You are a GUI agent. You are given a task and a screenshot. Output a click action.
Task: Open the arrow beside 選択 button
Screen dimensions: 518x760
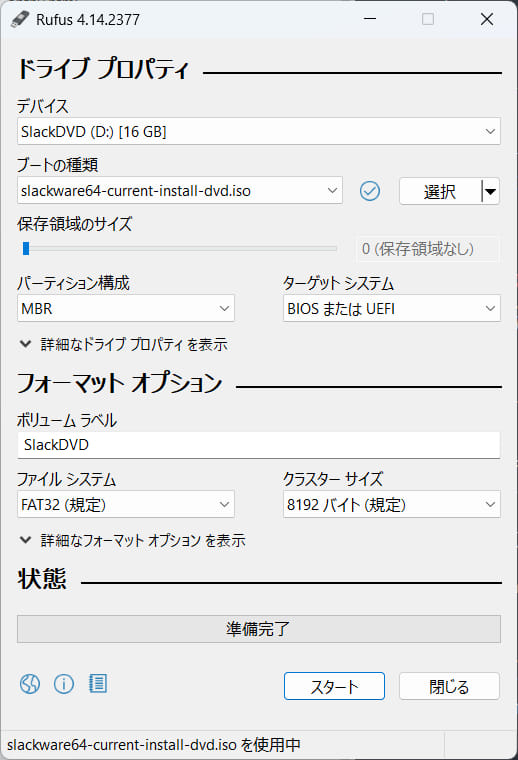pos(490,191)
